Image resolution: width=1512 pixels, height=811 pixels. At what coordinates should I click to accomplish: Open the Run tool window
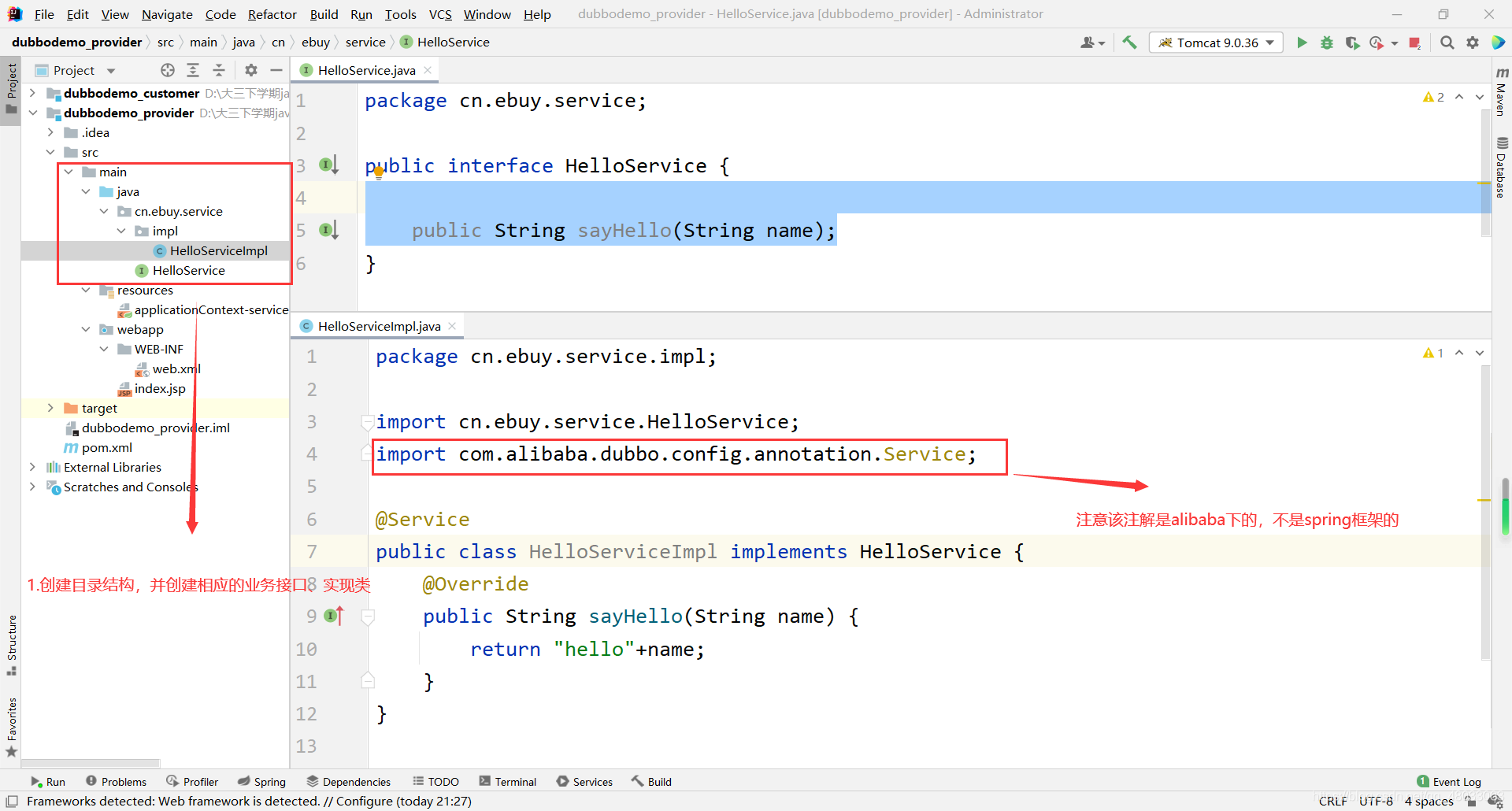pyautogui.click(x=48, y=782)
